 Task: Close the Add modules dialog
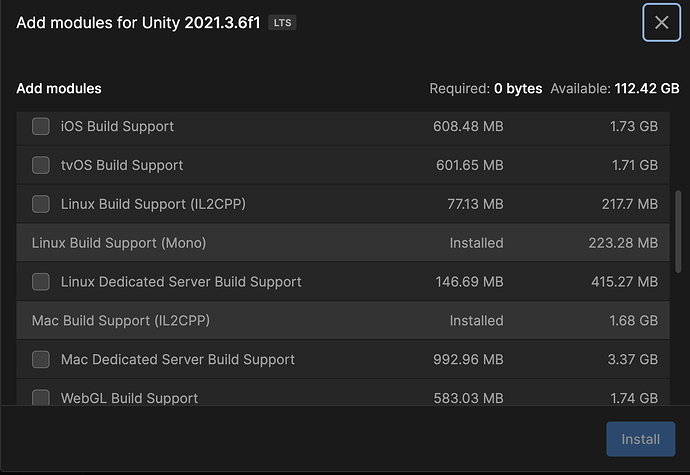(x=661, y=22)
